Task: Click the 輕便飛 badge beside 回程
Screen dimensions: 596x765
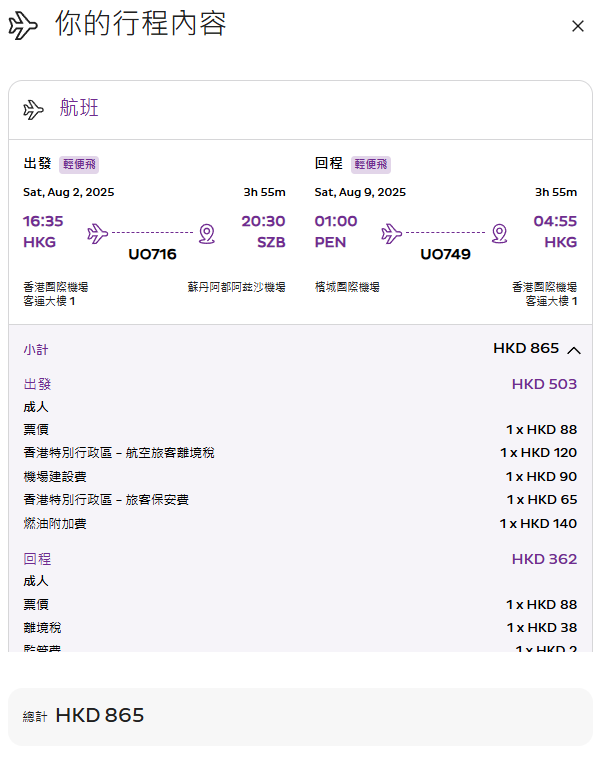Action: (x=371, y=164)
